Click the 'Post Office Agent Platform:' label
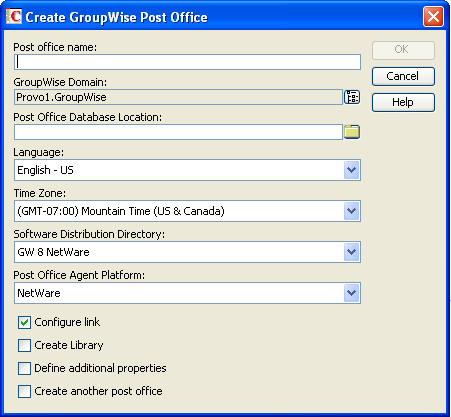This screenshot has height=417, width=451. point(79,275)
